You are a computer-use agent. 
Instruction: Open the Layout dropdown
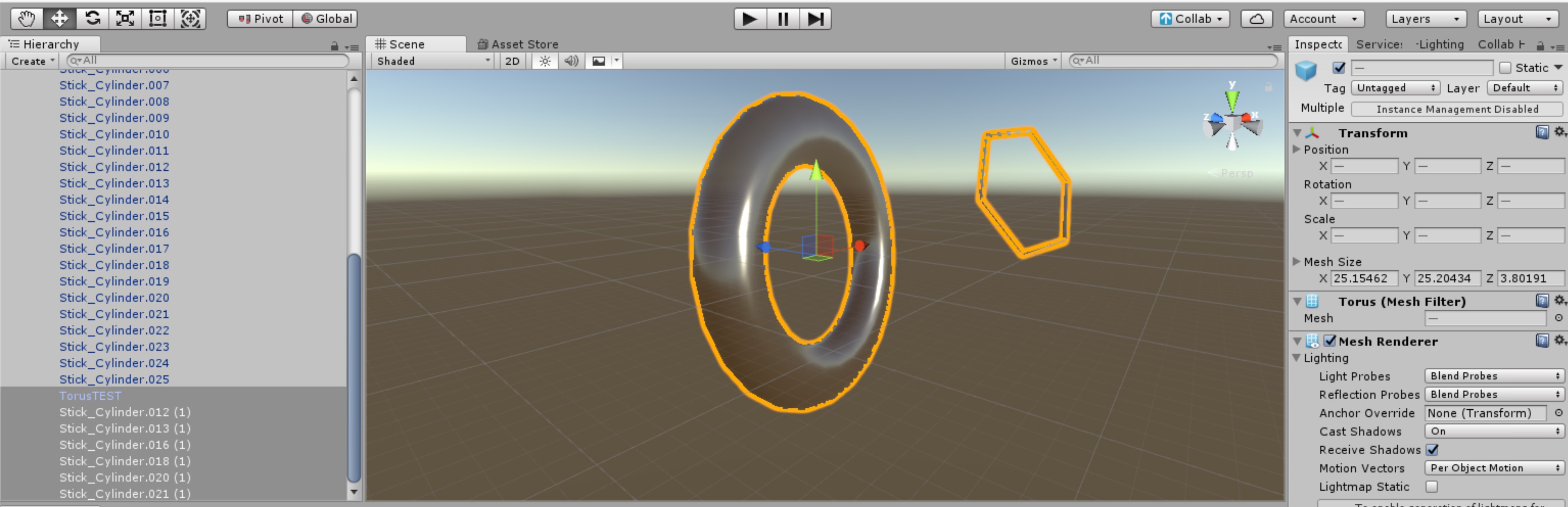point(1518,19)
